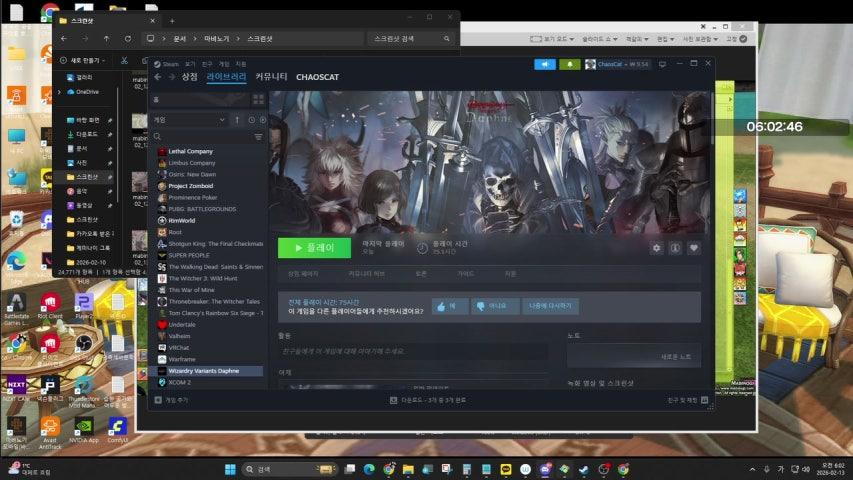Select Project Zomboid in the game list
Viewport: 853px width, 480px height.
point(192,186)
